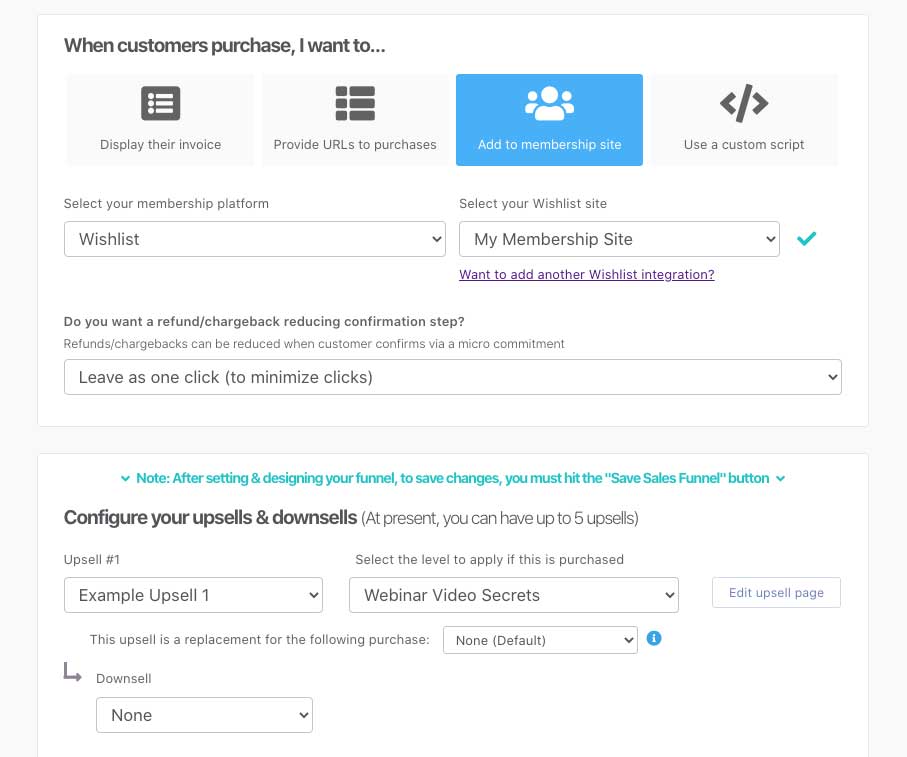
Task: Choose Provide URLs to purchases option
Action: 355,120
